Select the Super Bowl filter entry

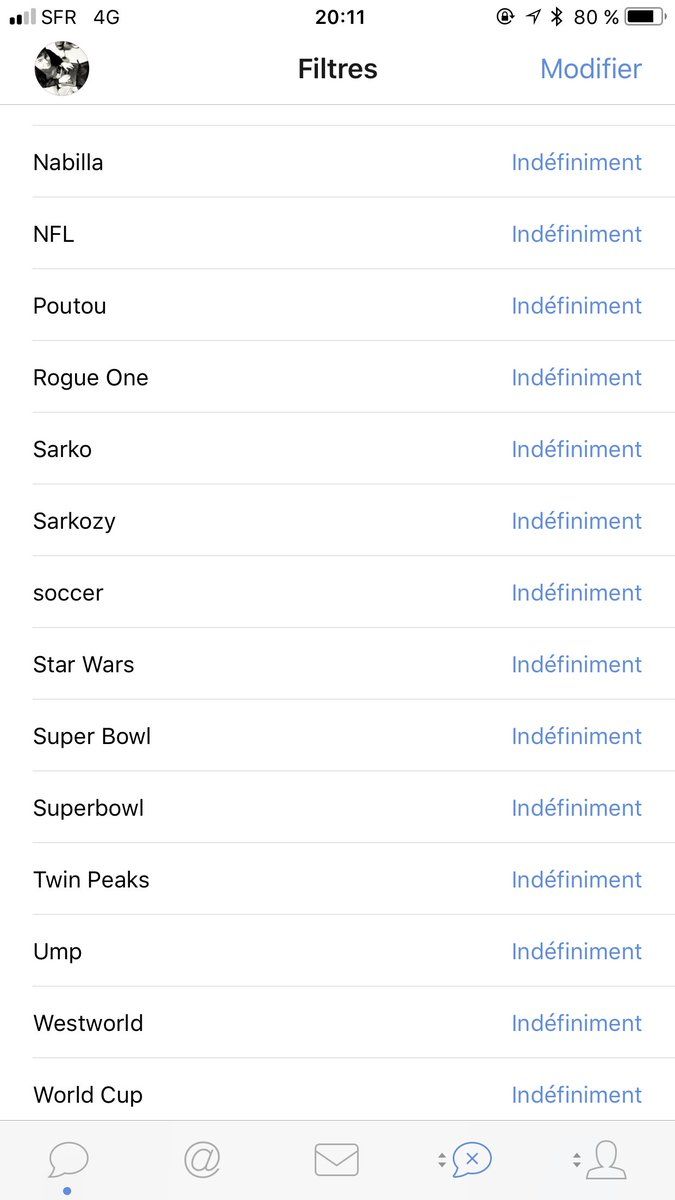92,737
